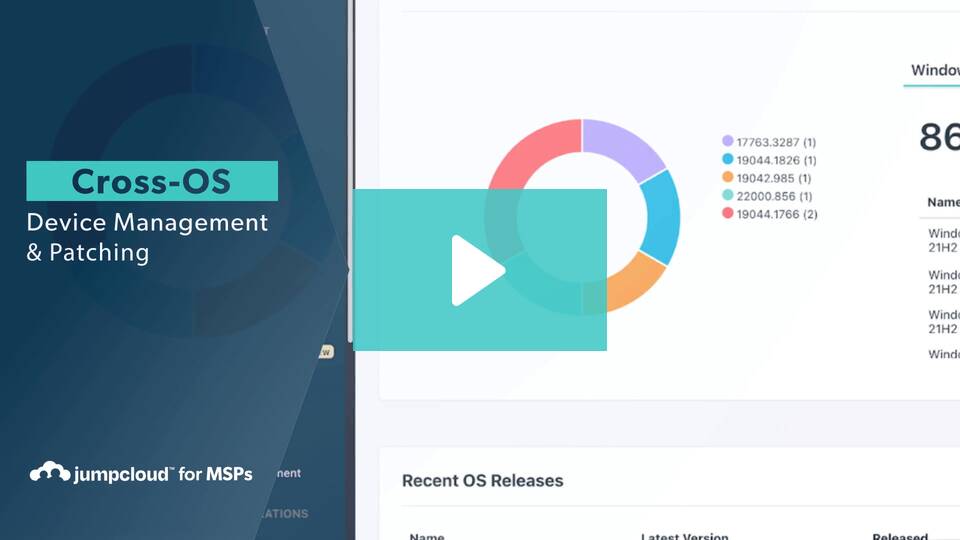The image size is (960, 540).
Task: Click the red 19044.1766 legend dot
Action: pos(727,214)
